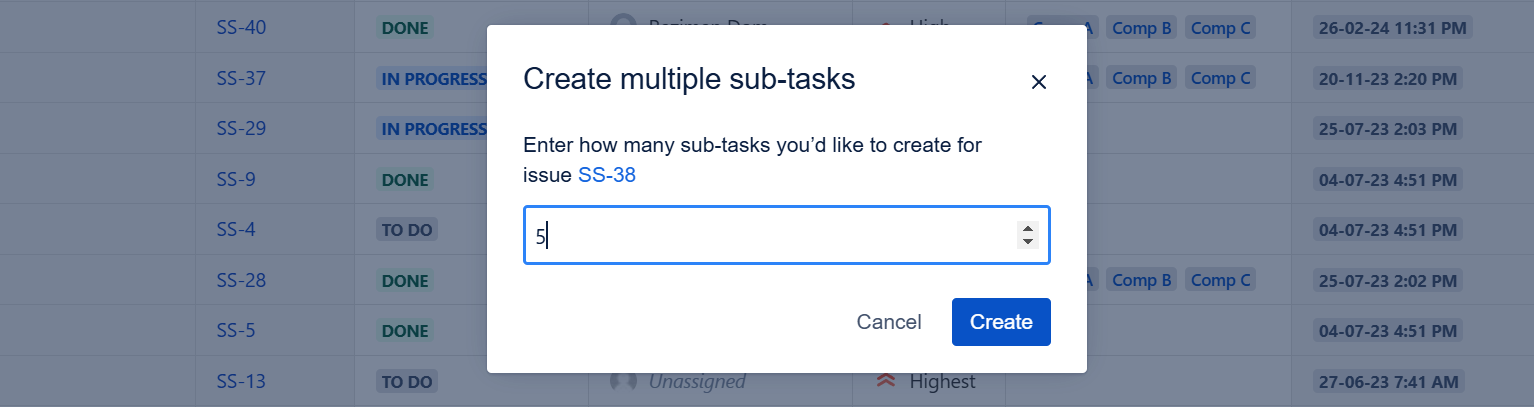The width and height of the screenshot is (1534, 407).
Task: Click the TO DO status of SS-13
Action: click(407, 381)
